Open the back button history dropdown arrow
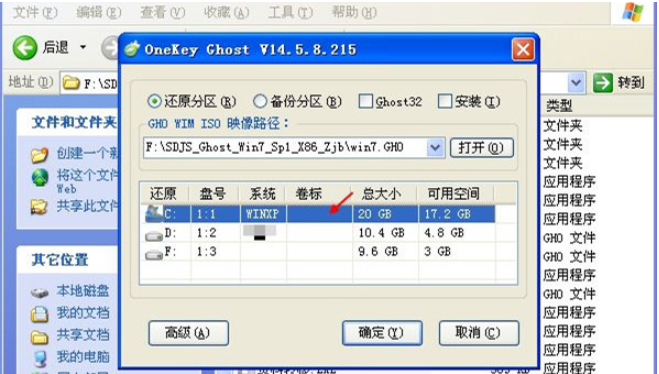 pos(83,47)
